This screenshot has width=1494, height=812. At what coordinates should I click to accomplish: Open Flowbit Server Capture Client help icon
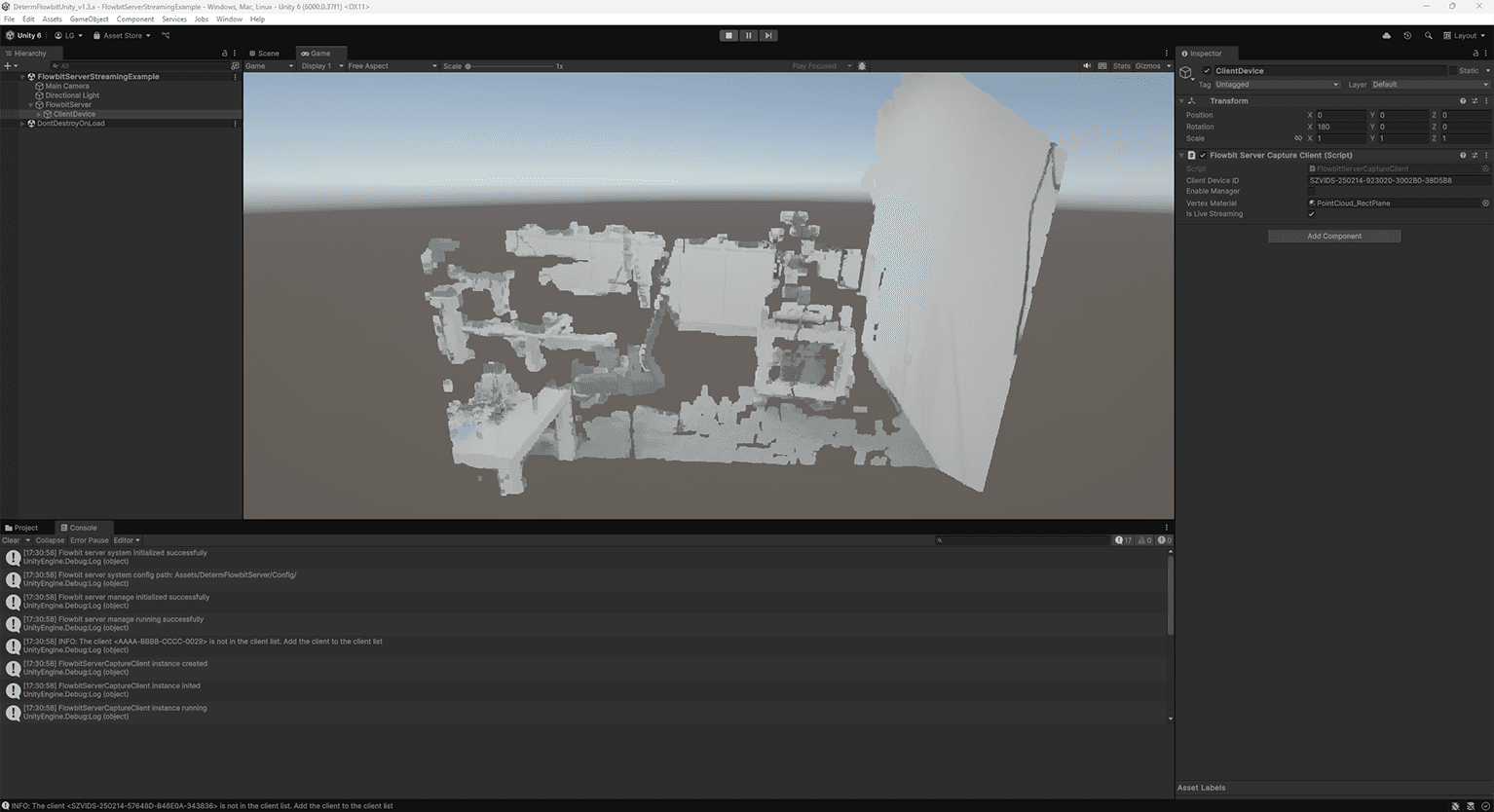pos(1463,155)
